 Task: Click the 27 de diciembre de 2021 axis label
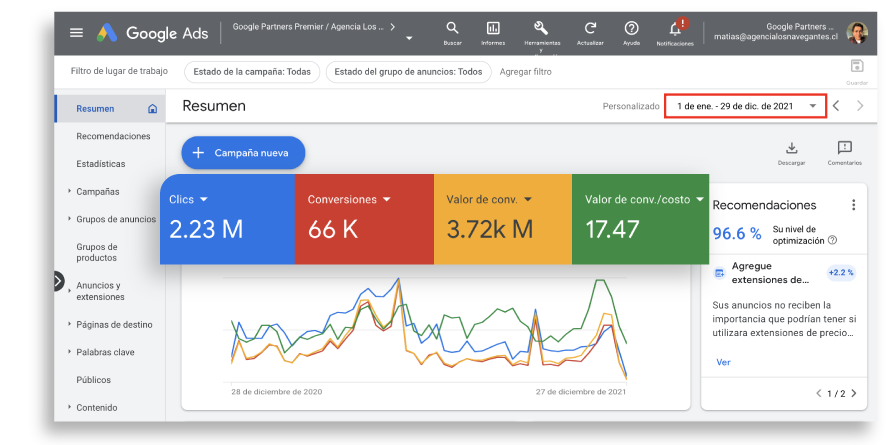click(x=581, y=392)
